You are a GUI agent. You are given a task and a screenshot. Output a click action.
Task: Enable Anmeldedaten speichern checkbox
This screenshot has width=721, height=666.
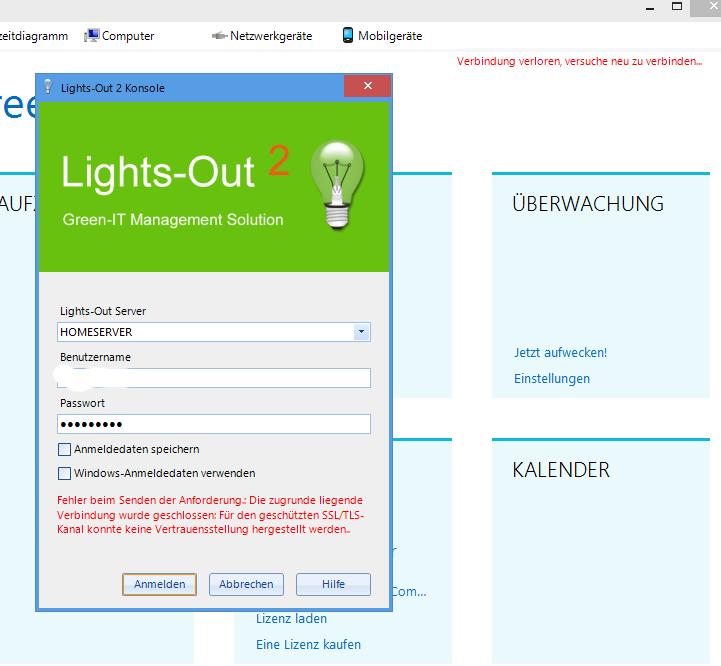pos(64,449)
